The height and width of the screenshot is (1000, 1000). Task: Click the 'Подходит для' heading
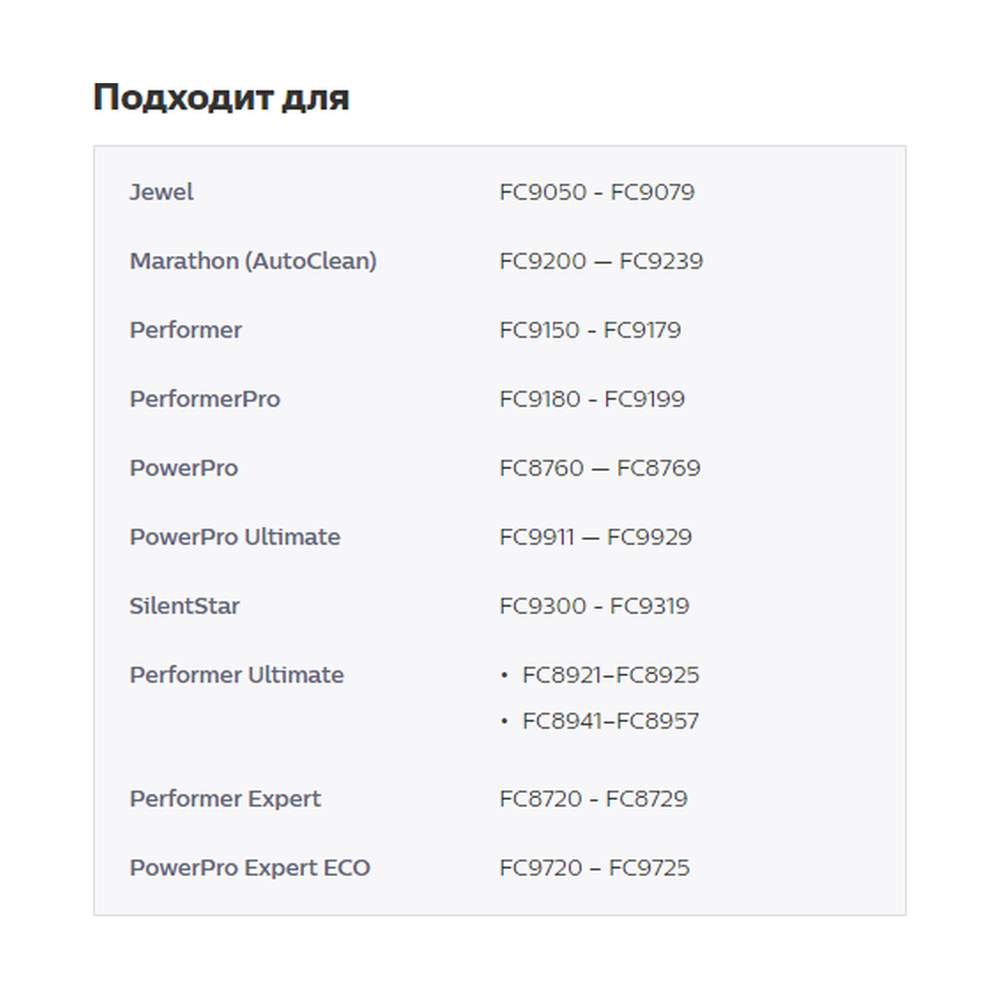pyautogui.click(x=221, y=98)
